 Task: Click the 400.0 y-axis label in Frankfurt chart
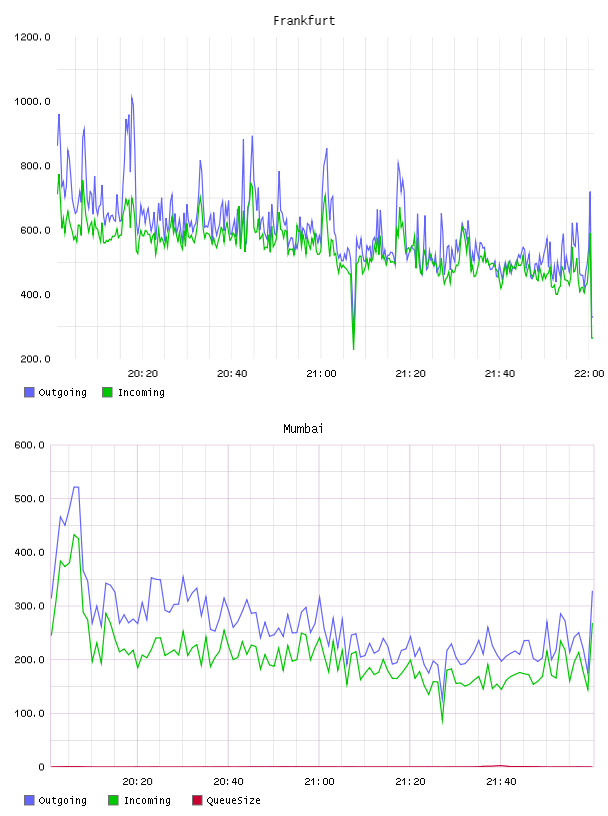tap(35, 295)
